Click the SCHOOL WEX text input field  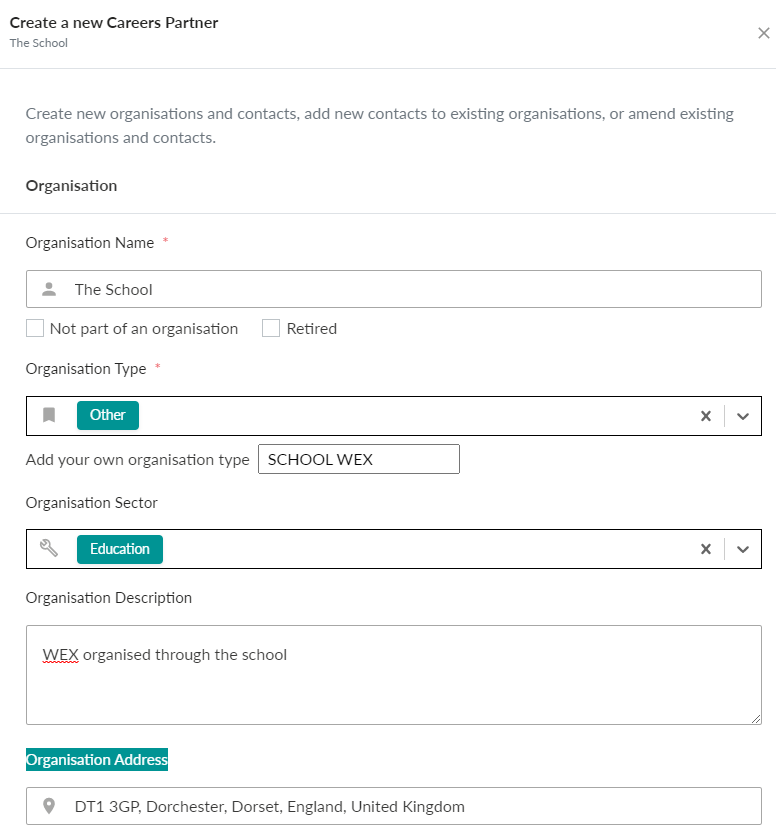tap(358, 459)
